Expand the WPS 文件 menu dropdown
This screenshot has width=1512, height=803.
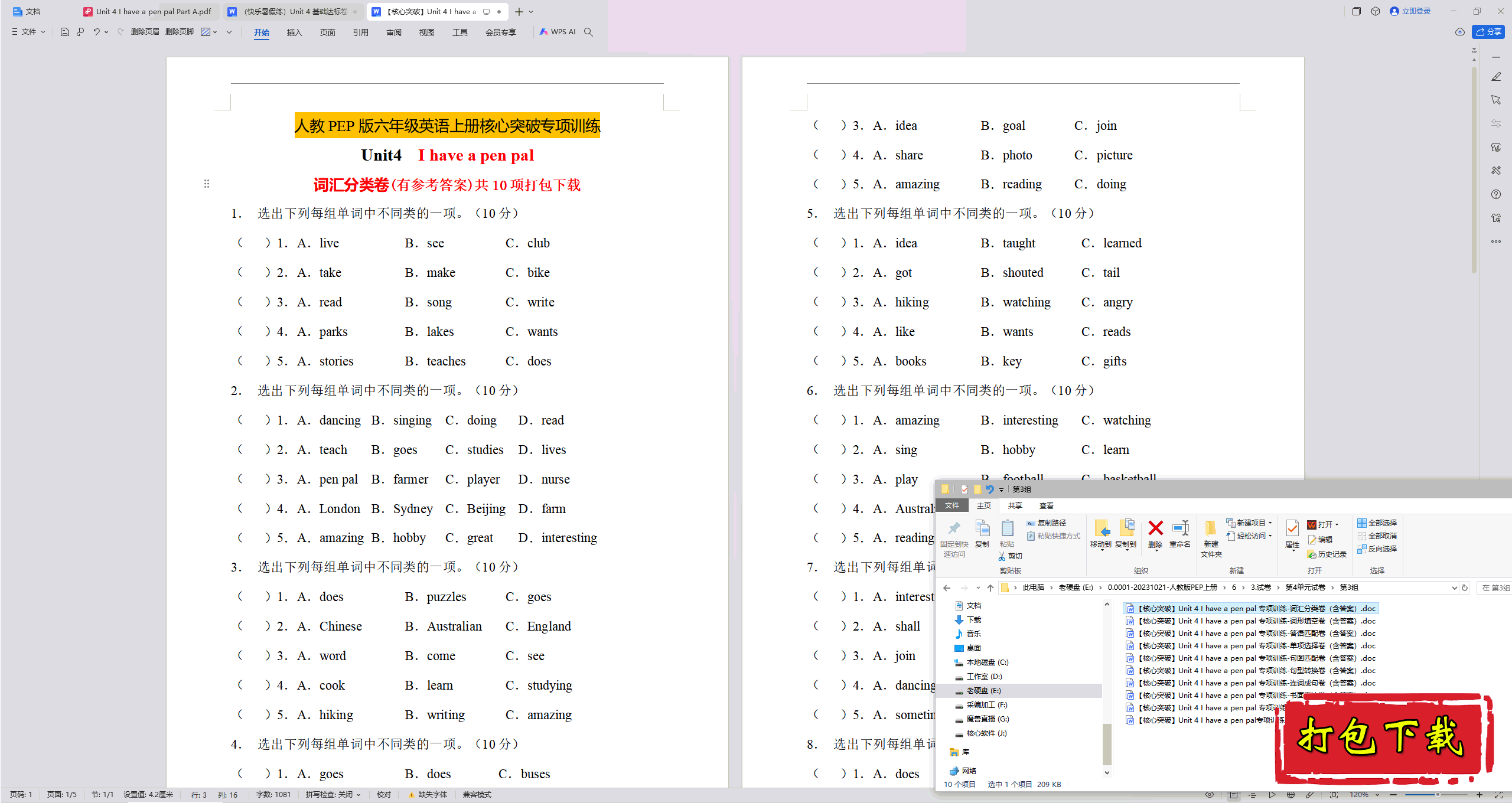pos(29,32)
